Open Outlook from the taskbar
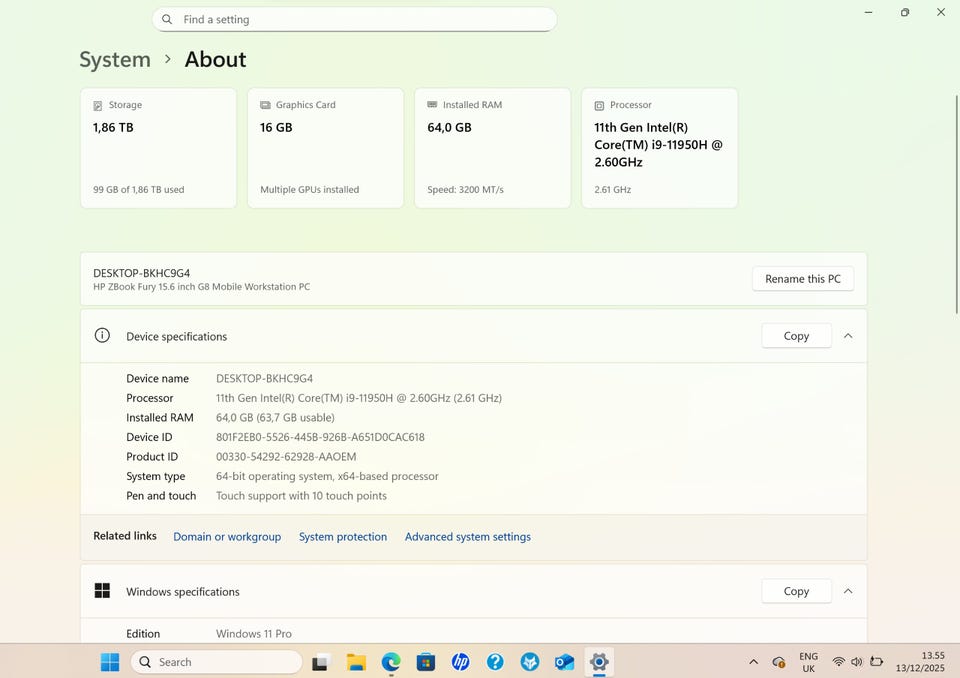960x678 pixels. [564, 662]
